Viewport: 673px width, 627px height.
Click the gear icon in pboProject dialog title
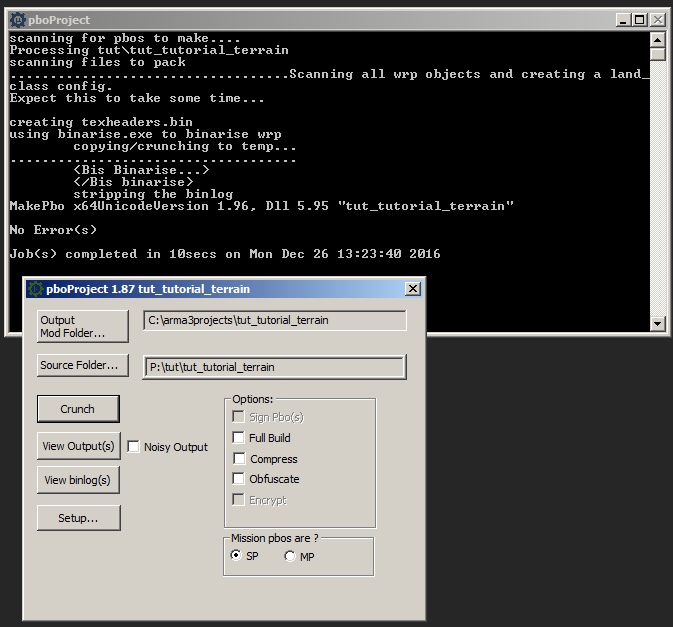click(x=35, y=289)
